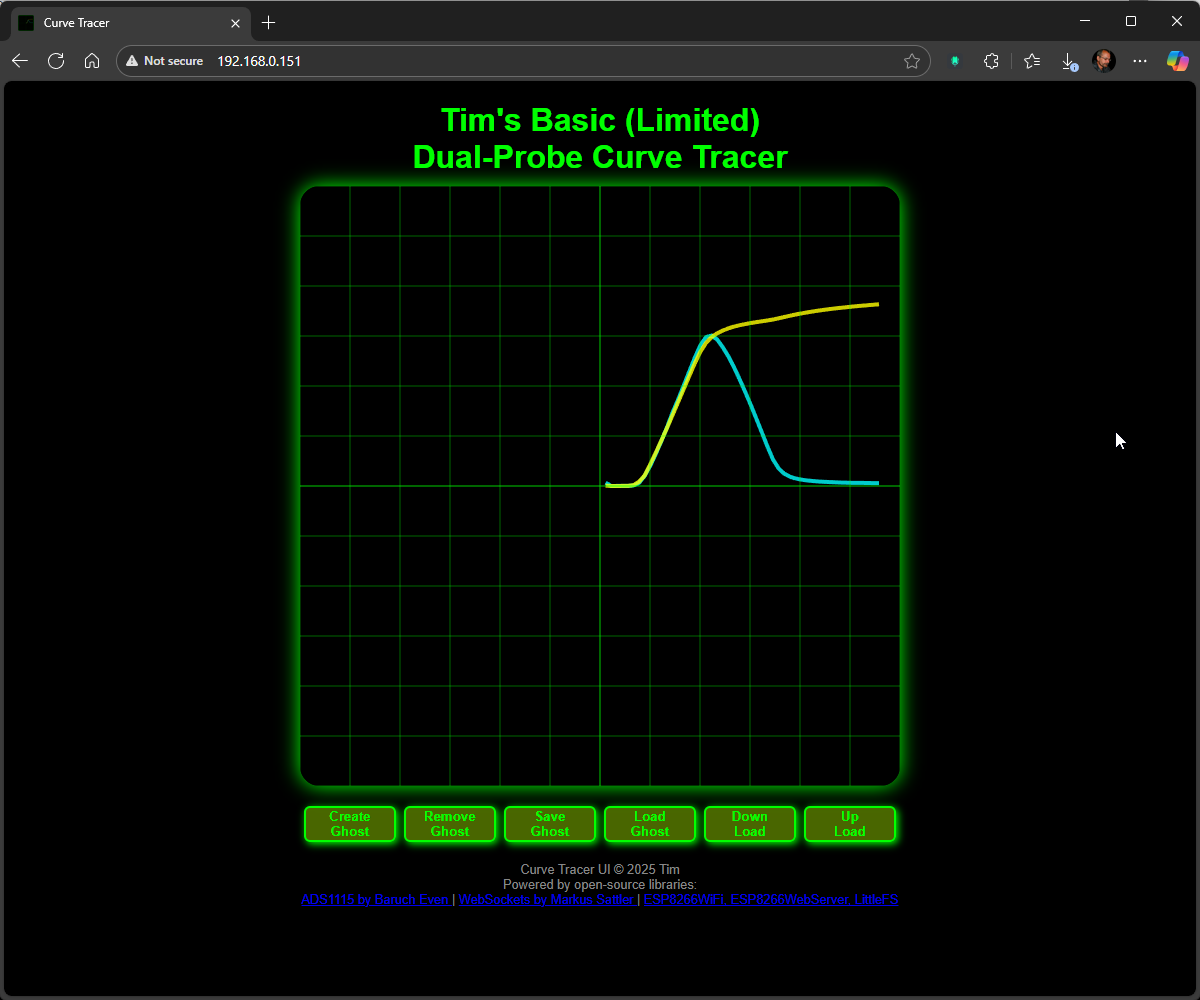Click the Down Load button
Screen dimensions: 1200x1000
click(x=750, y=824)
